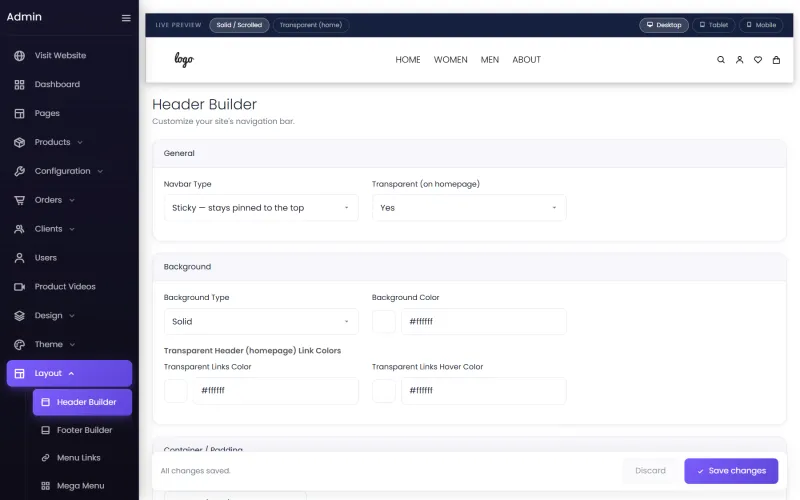Image resolution: width=800 pixels, height=500 pixels.
Task: Click the Transparent Links Color hex field
Action: click(276, 391)
